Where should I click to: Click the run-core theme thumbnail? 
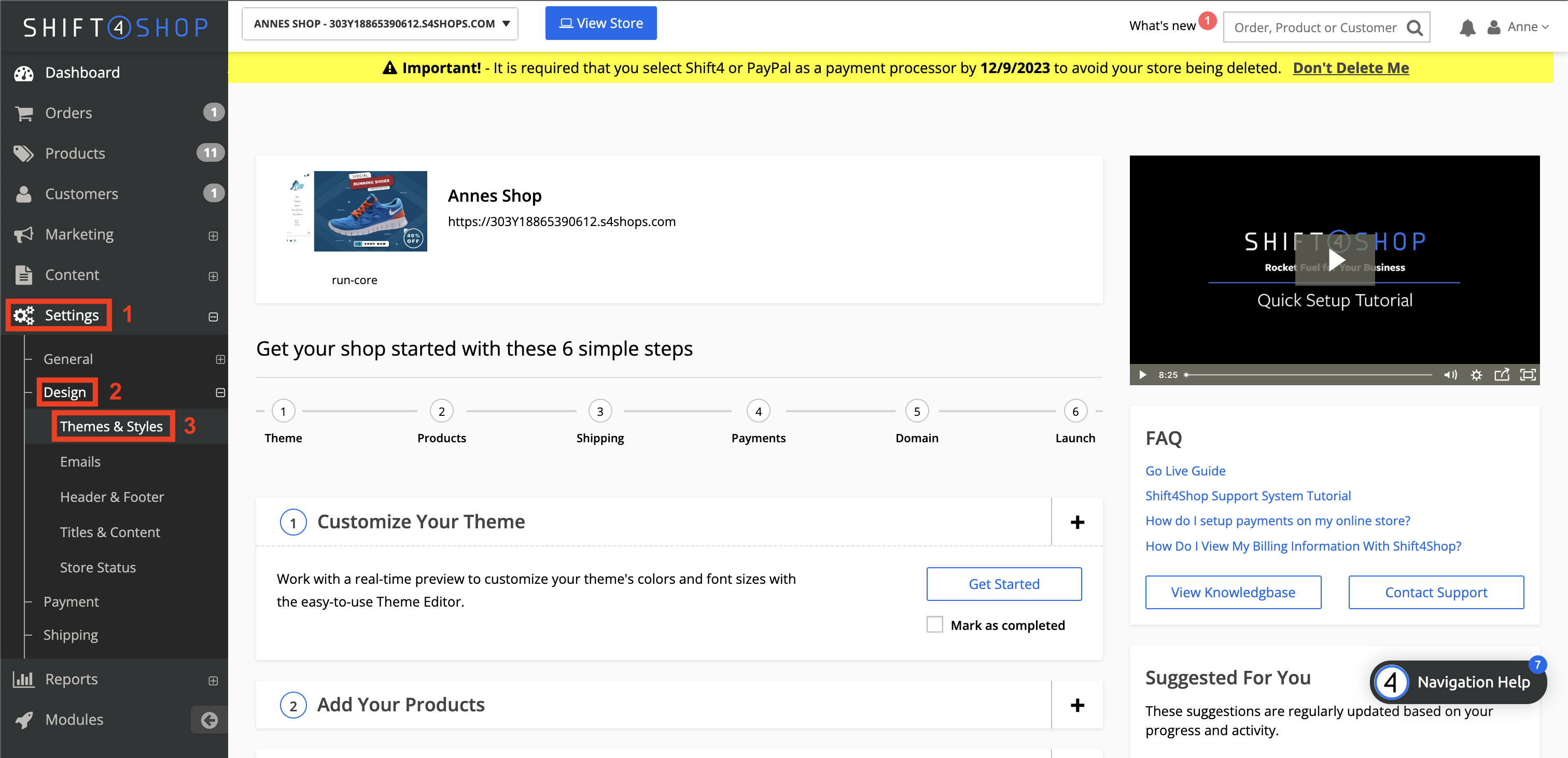(357, 210)
